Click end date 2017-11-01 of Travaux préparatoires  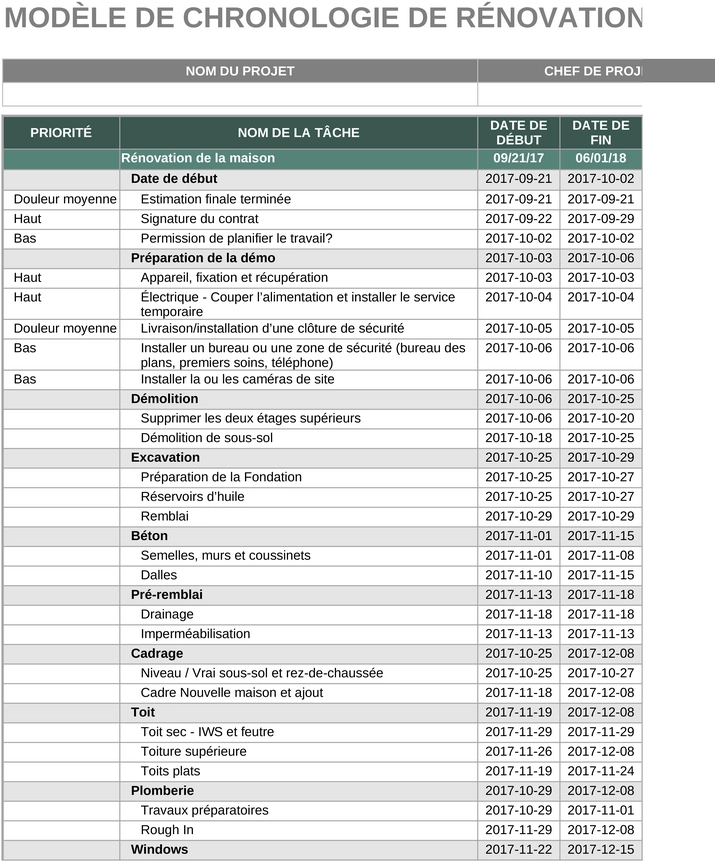pos(601,810)
